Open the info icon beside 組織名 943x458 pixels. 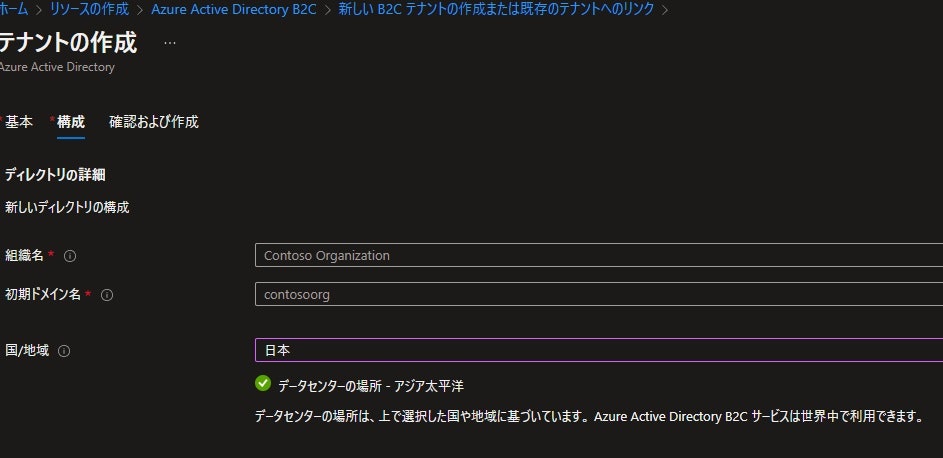70,256
